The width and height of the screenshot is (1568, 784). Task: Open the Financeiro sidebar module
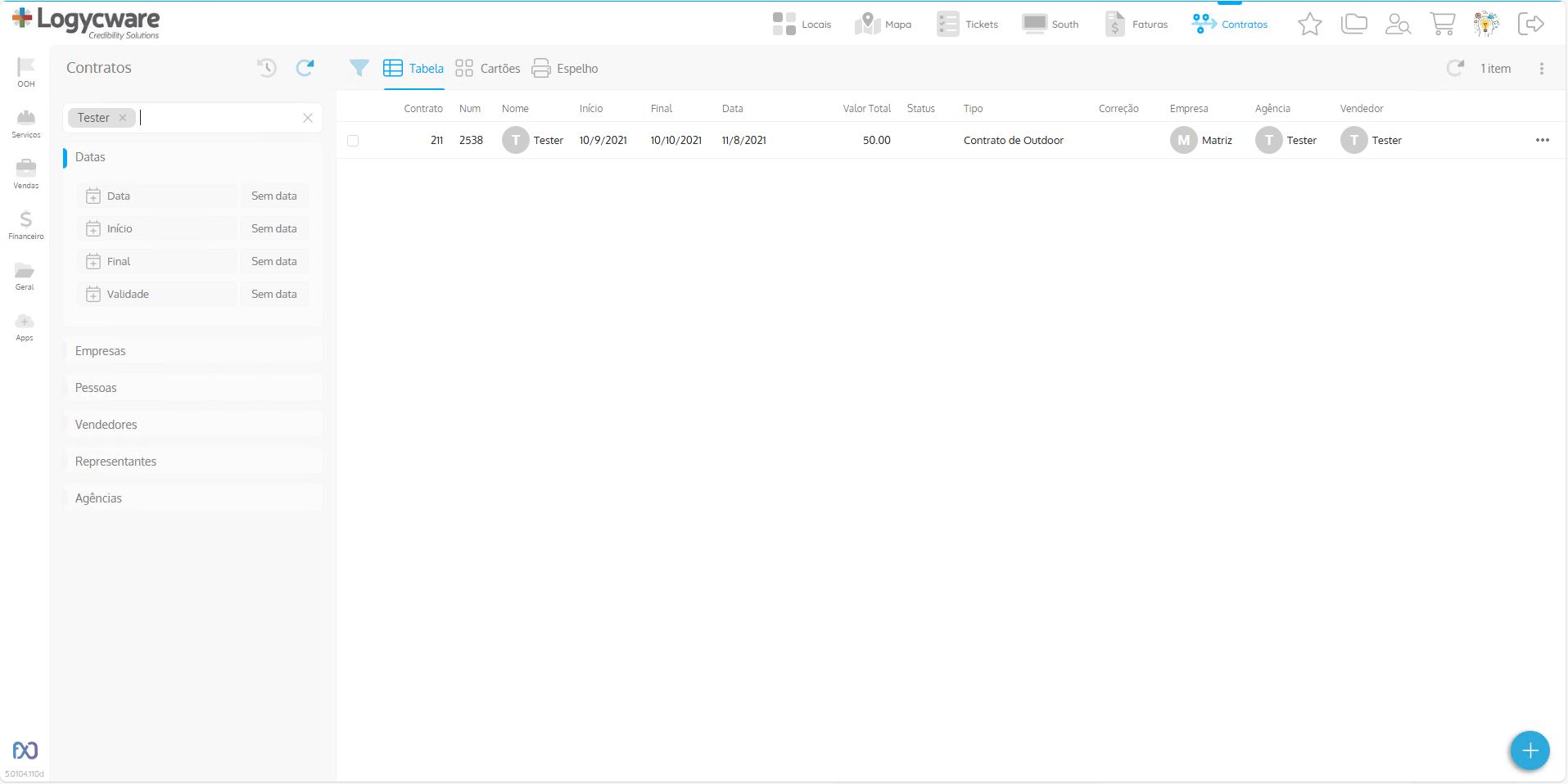tap(26, 225)
